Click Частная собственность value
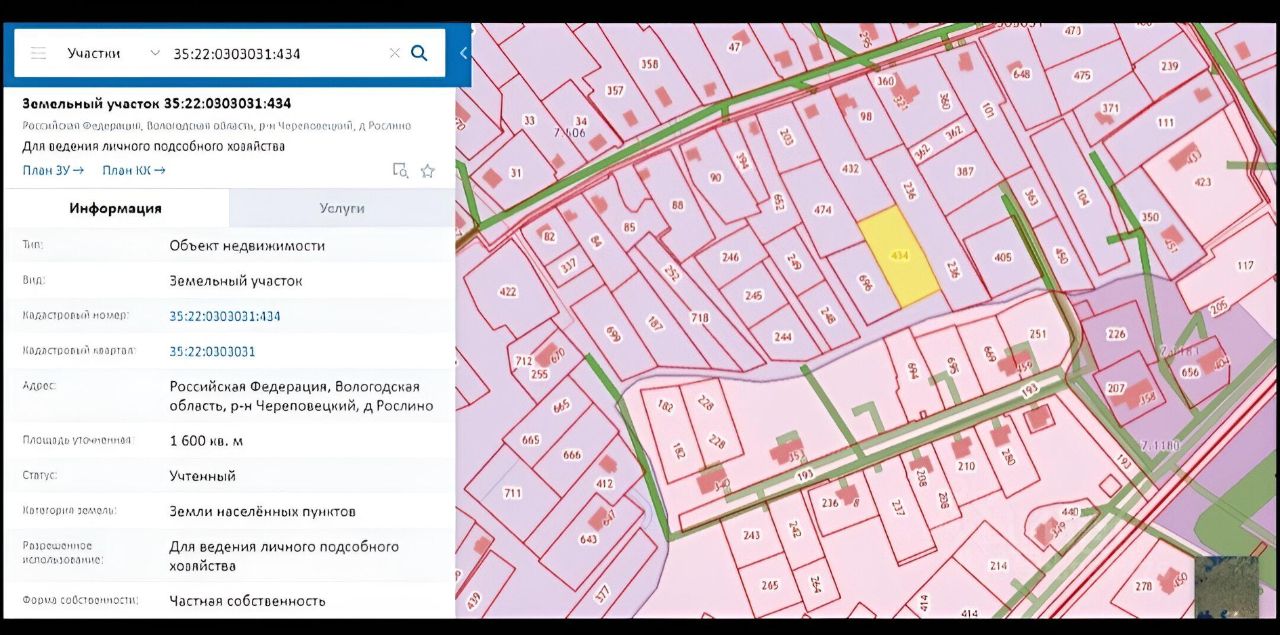The height and width of the screenshot is (635, 1280). pos(248,600)
